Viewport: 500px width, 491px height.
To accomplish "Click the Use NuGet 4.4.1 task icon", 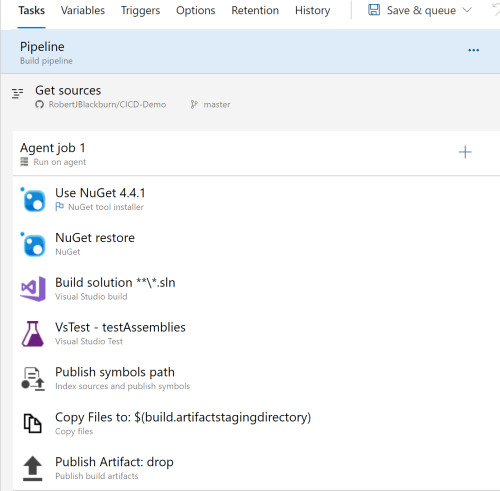I will pyautogui.click(x=33, y=199).
